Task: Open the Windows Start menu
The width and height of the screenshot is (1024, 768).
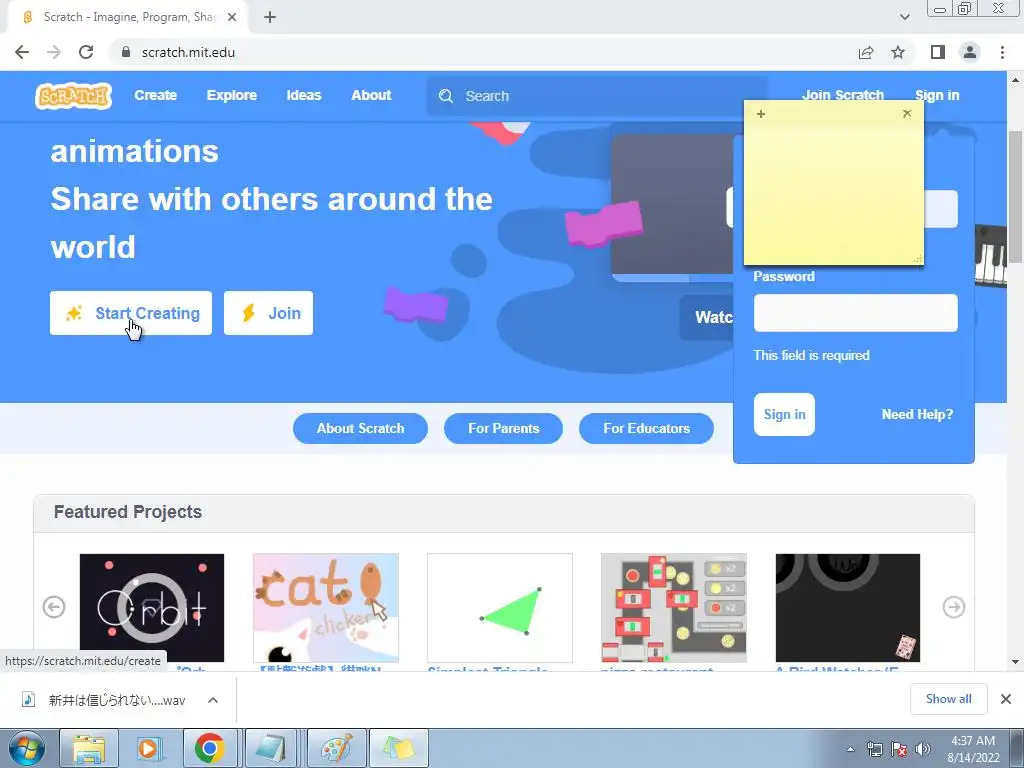Action: pyautogui.click(x=26, y=748)
